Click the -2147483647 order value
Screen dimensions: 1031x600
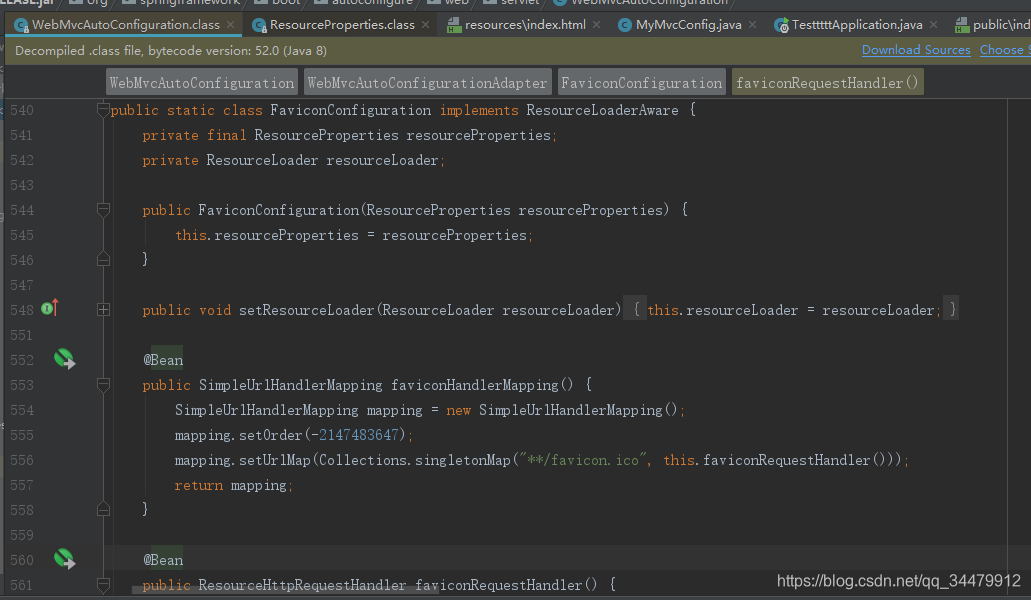pyautogui.click(x=355, y=435)
